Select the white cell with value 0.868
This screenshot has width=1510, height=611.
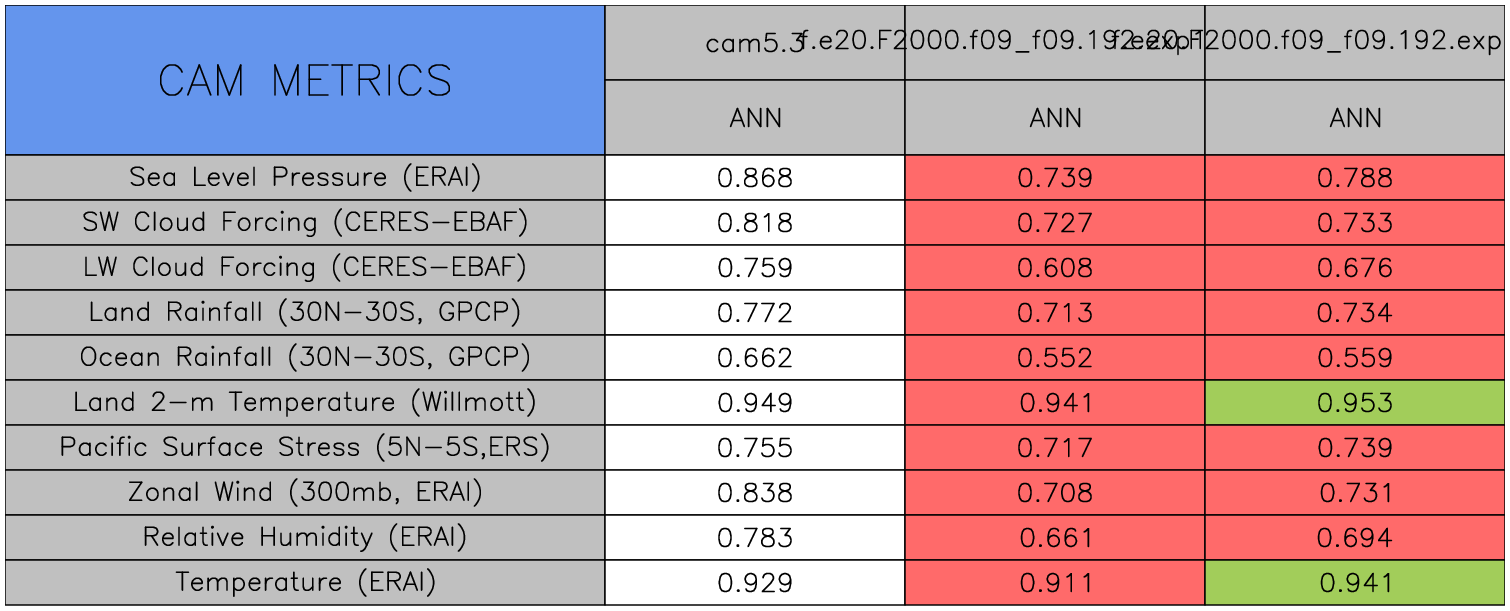pyautogui.click(x=755, y=178)
